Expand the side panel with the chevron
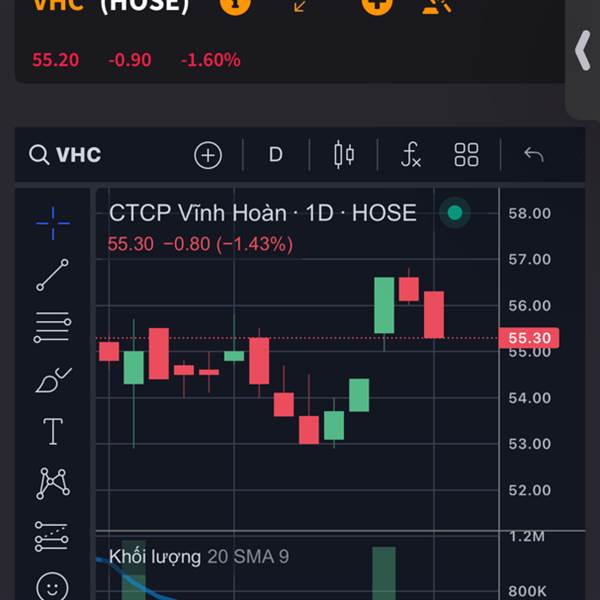The image size is (600, 600). click(x=583, y=52)
